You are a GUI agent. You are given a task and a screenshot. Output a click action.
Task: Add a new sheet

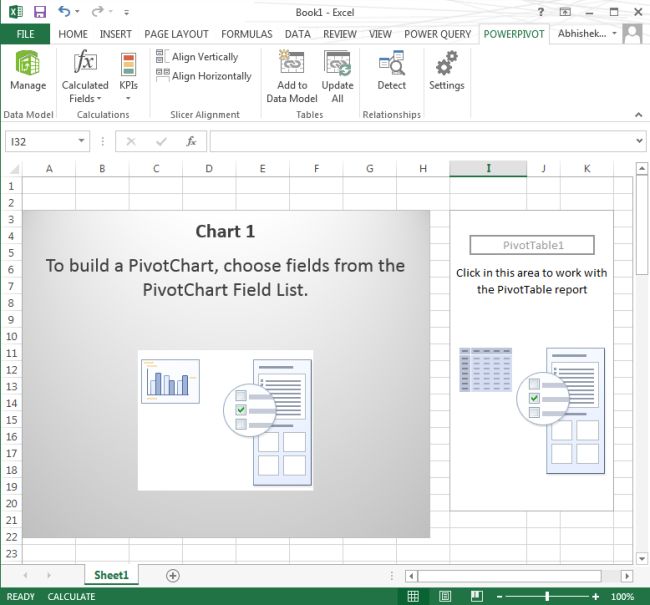point(172,576)
